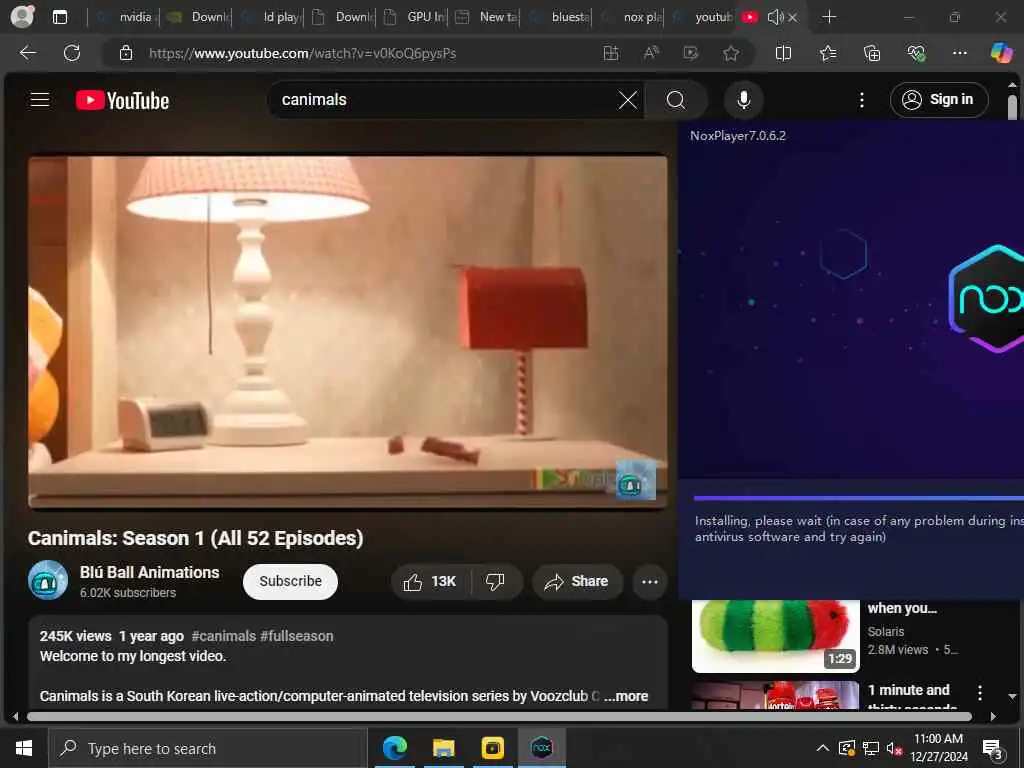
Task: Like the video with 13K likes
Action: 430,581
